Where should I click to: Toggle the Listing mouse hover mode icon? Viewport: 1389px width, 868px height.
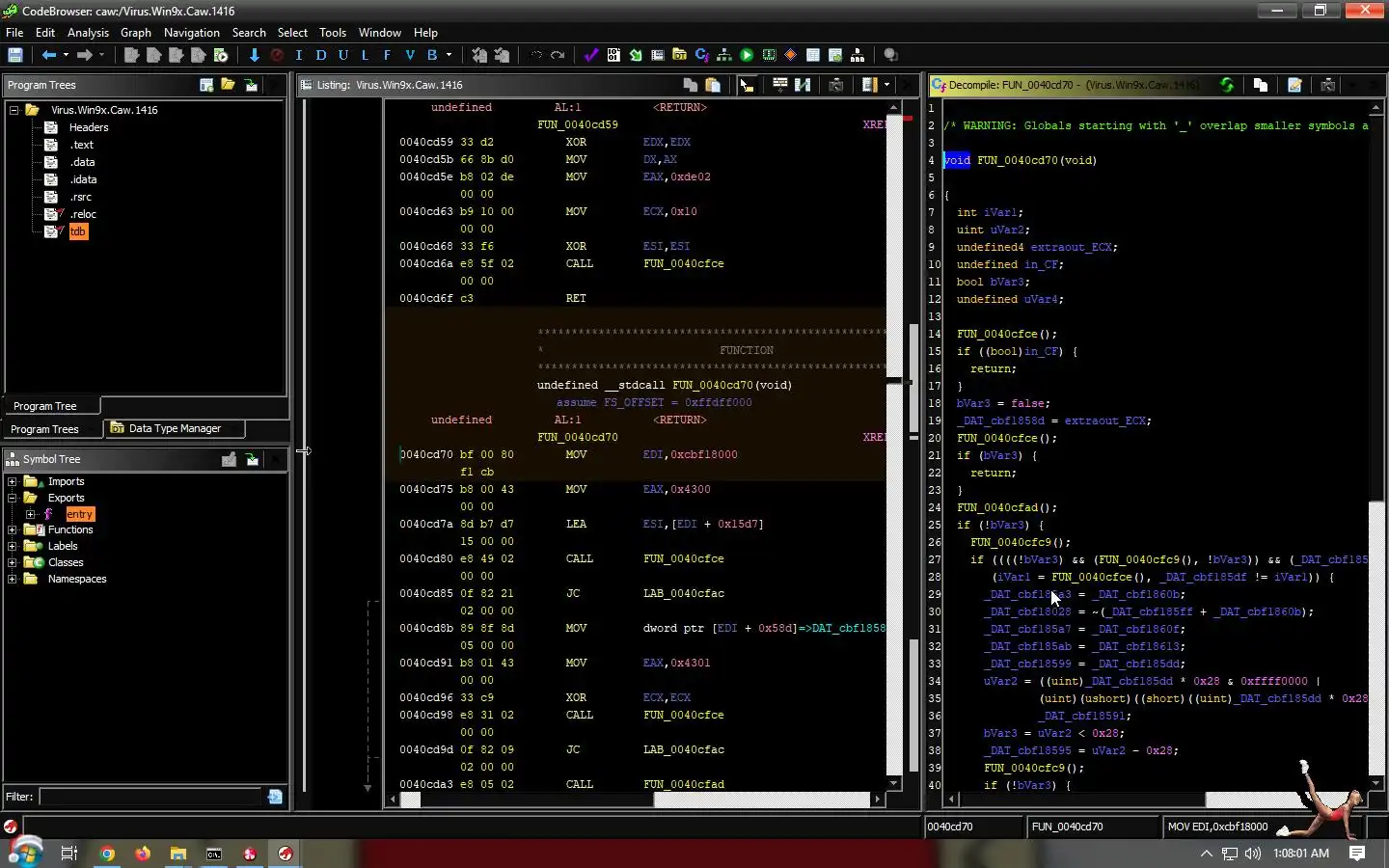pyautogui.click(x=747, y=85)
